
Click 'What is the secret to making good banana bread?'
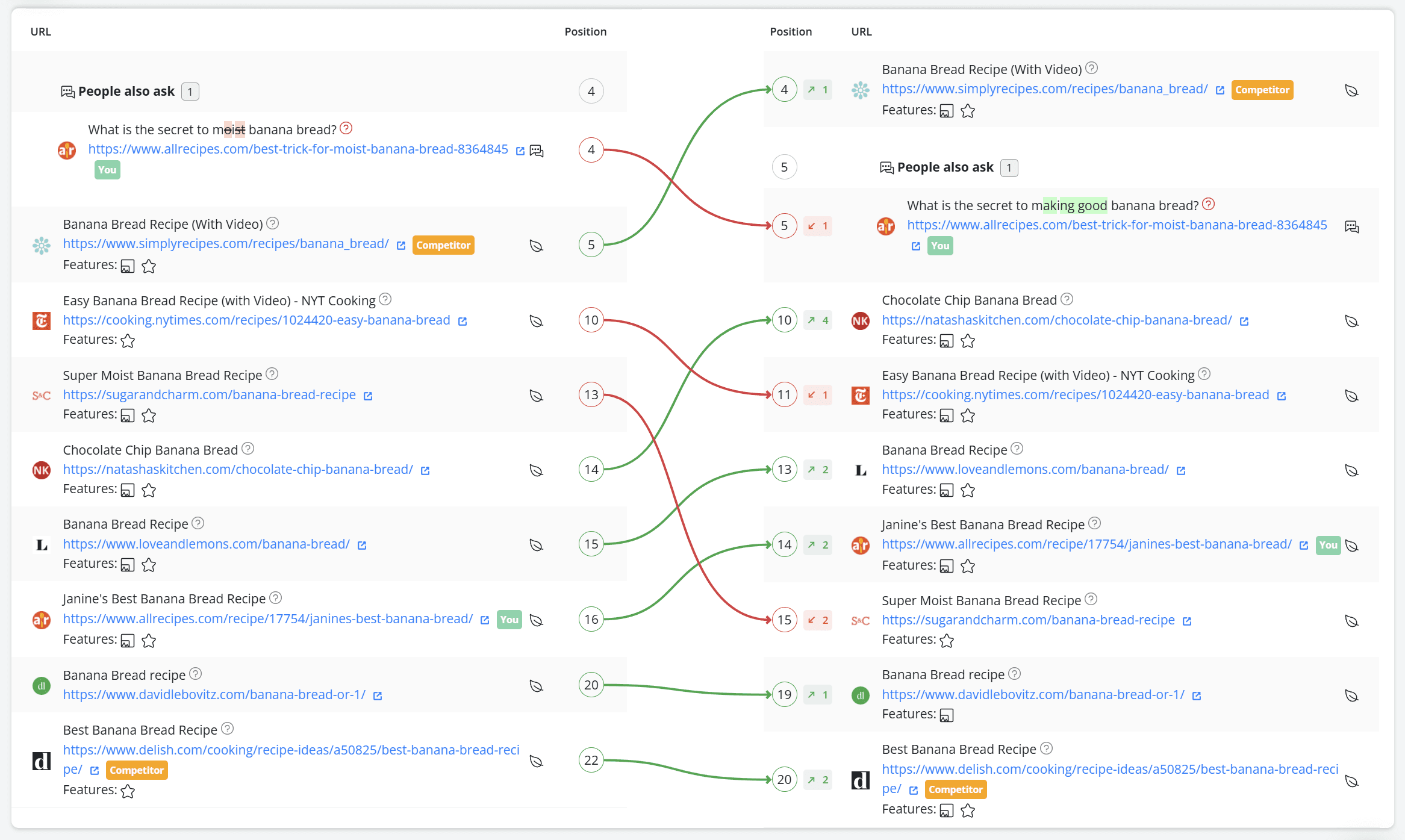point(1053,205)
